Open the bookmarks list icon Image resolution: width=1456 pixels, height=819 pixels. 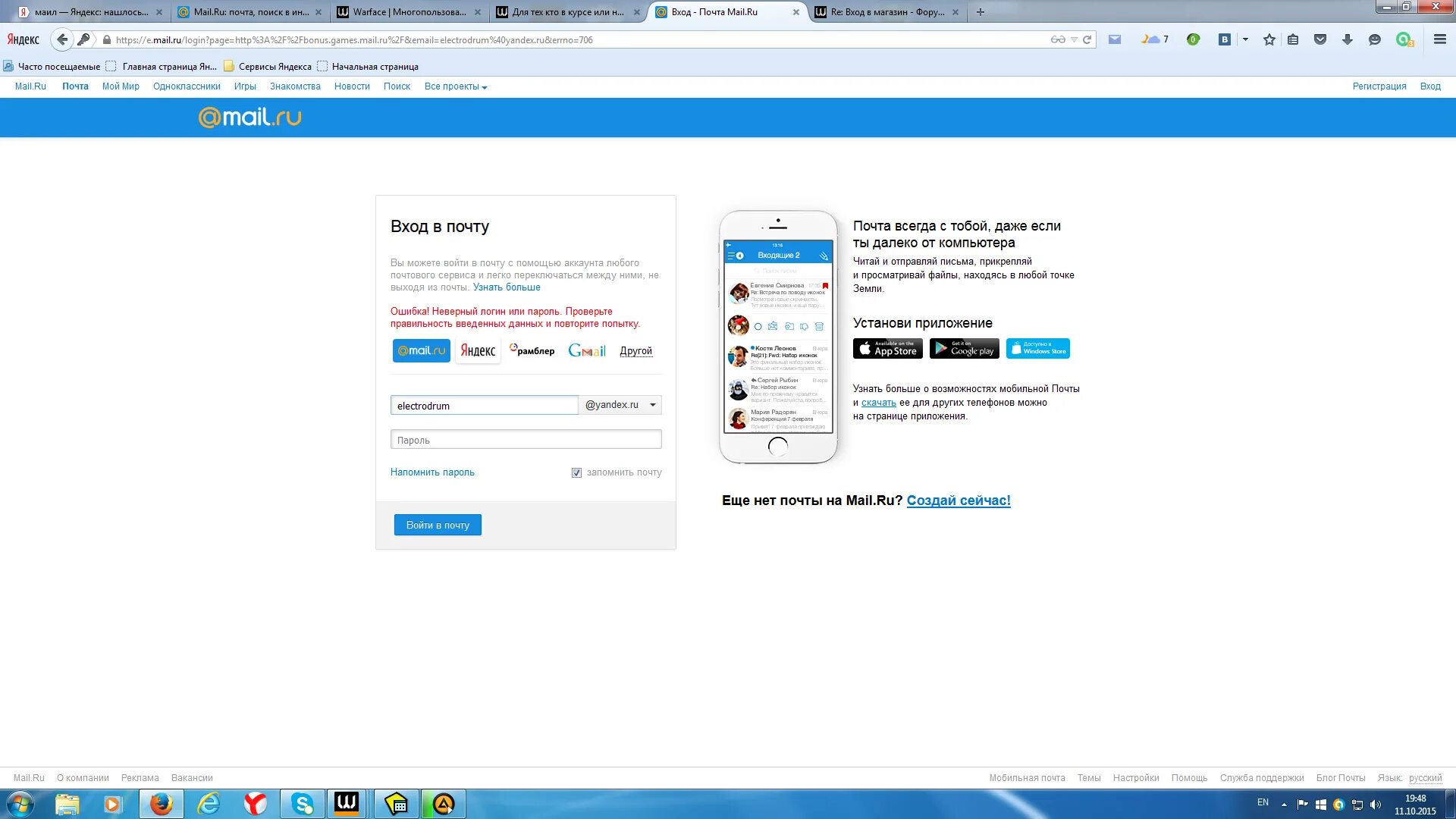coord(1294,39)
